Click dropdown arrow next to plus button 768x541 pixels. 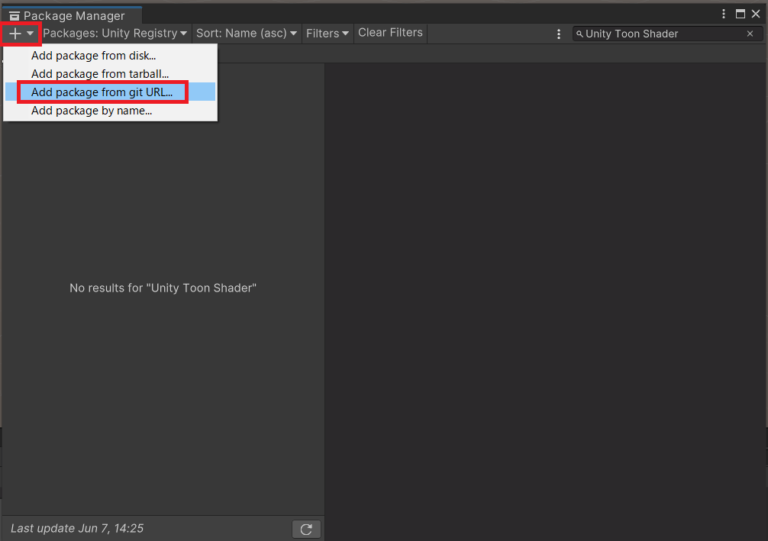(x=30, y=33)
